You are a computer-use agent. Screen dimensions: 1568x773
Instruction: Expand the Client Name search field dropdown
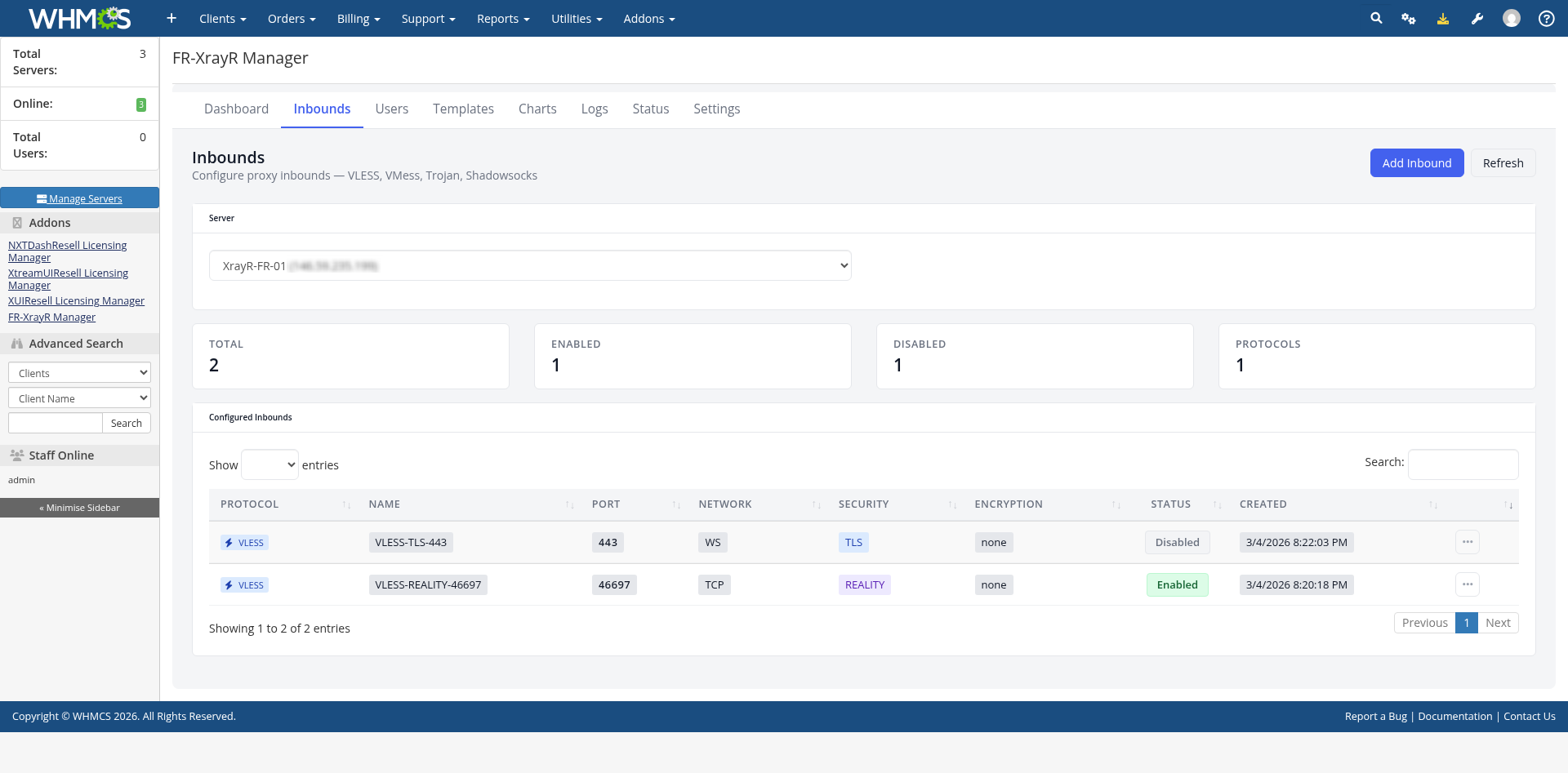pyautogui.click(x=79, y=398)
